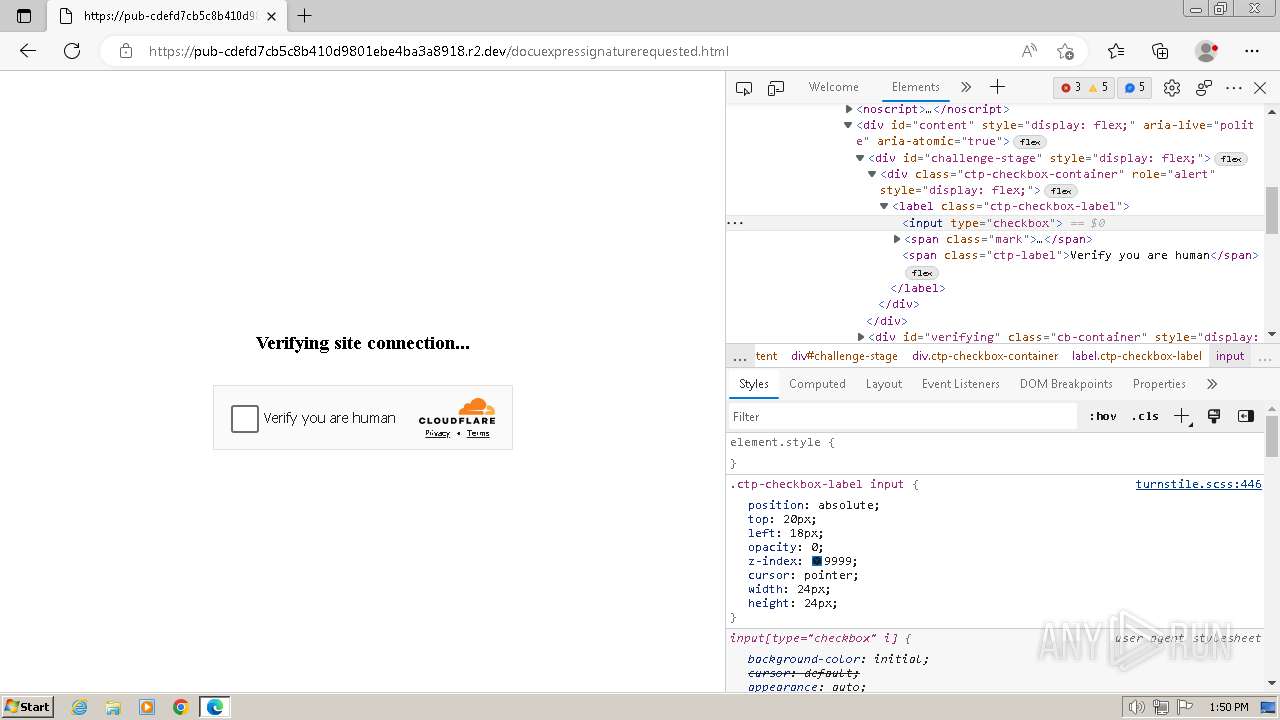Expand the noscript node
The image size is (1280, 720).
(849, 109)
